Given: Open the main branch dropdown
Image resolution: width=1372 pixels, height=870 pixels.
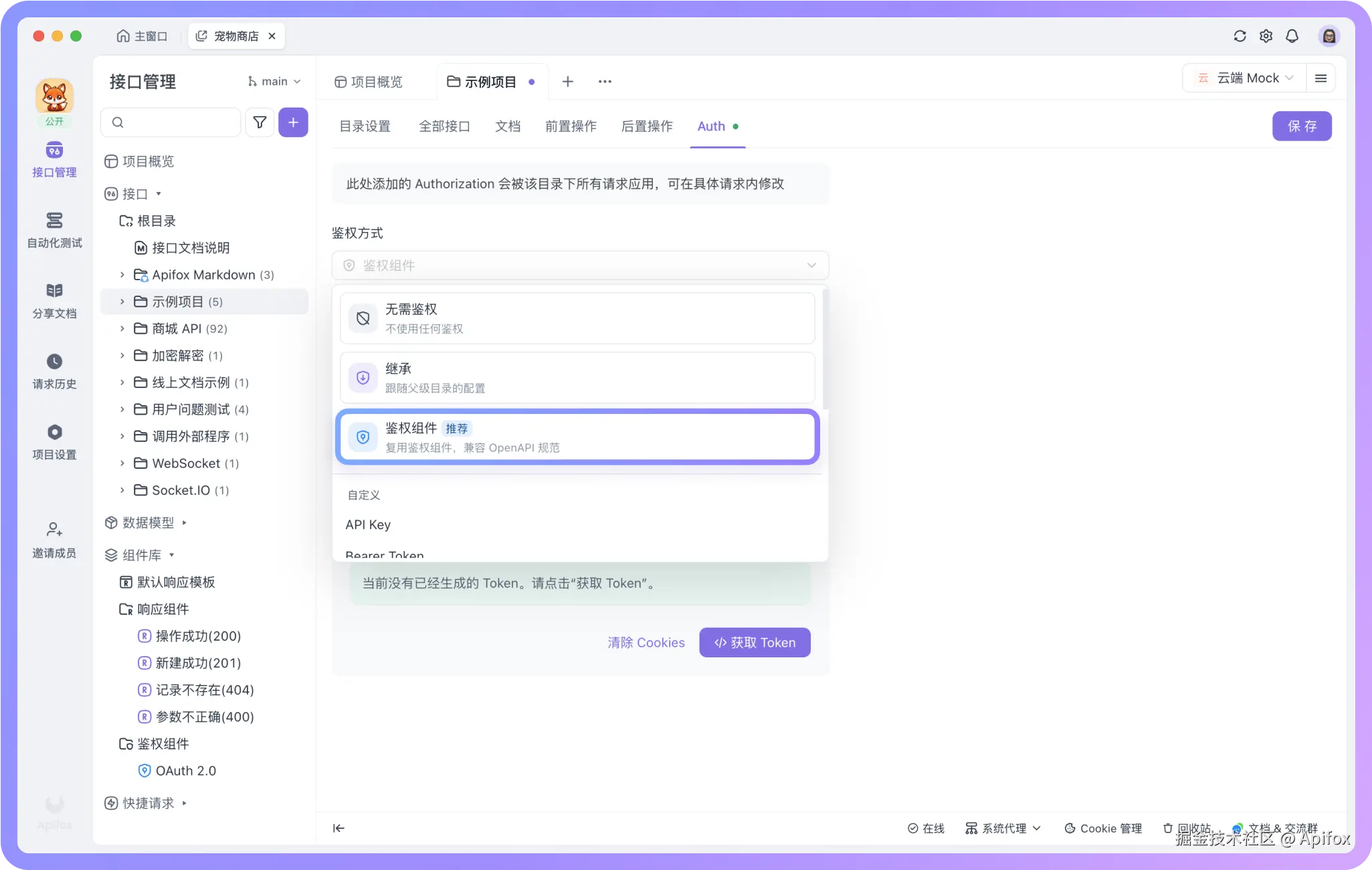Looking at the screenshot, I should click(x=273, y=81).
